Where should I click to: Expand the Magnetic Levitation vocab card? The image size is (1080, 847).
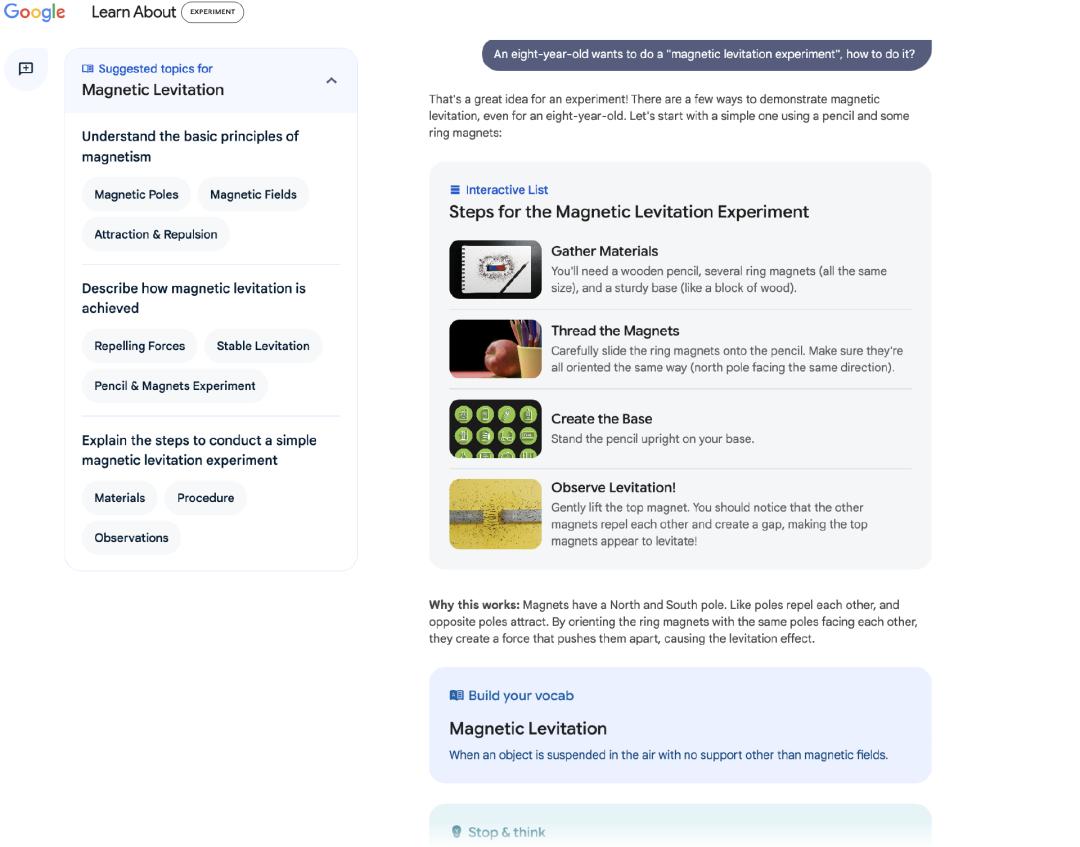pyautogui.click(x=528, y=728)
